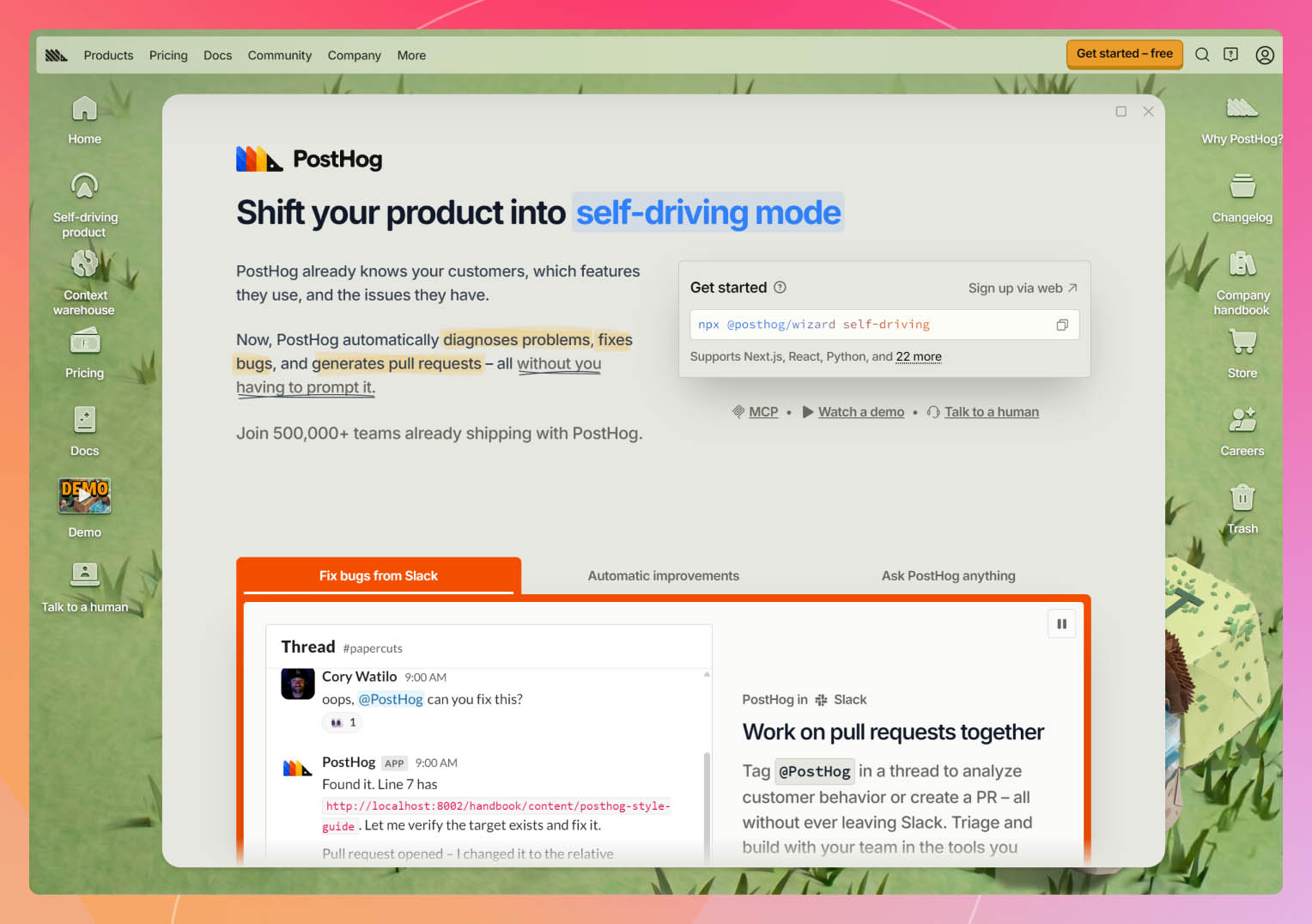Open the Trash desktop icon
The width and height of the screenshot is (1312, 924).
[x=1242, y=508]
